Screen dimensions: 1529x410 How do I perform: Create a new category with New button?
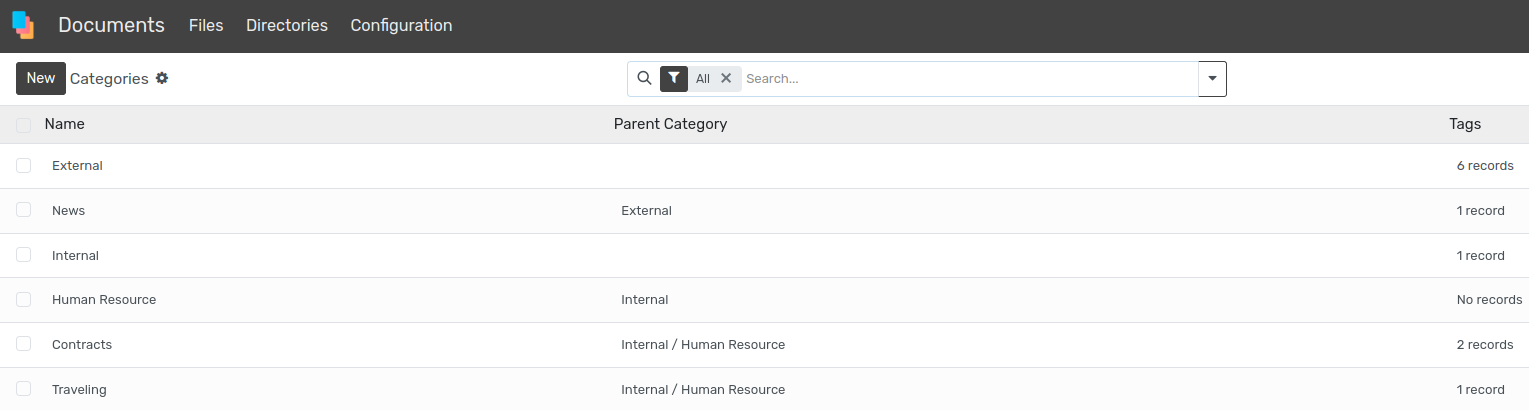[x=41, y=78]
